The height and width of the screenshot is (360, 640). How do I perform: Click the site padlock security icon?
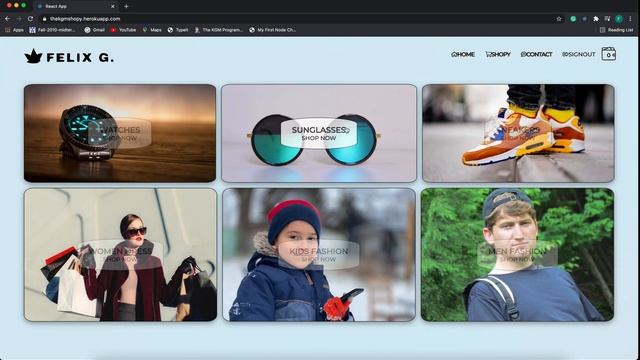coord(44,19)
